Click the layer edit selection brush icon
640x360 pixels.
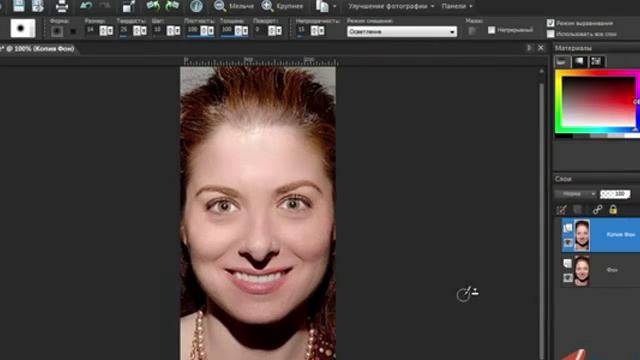(562, 210)
